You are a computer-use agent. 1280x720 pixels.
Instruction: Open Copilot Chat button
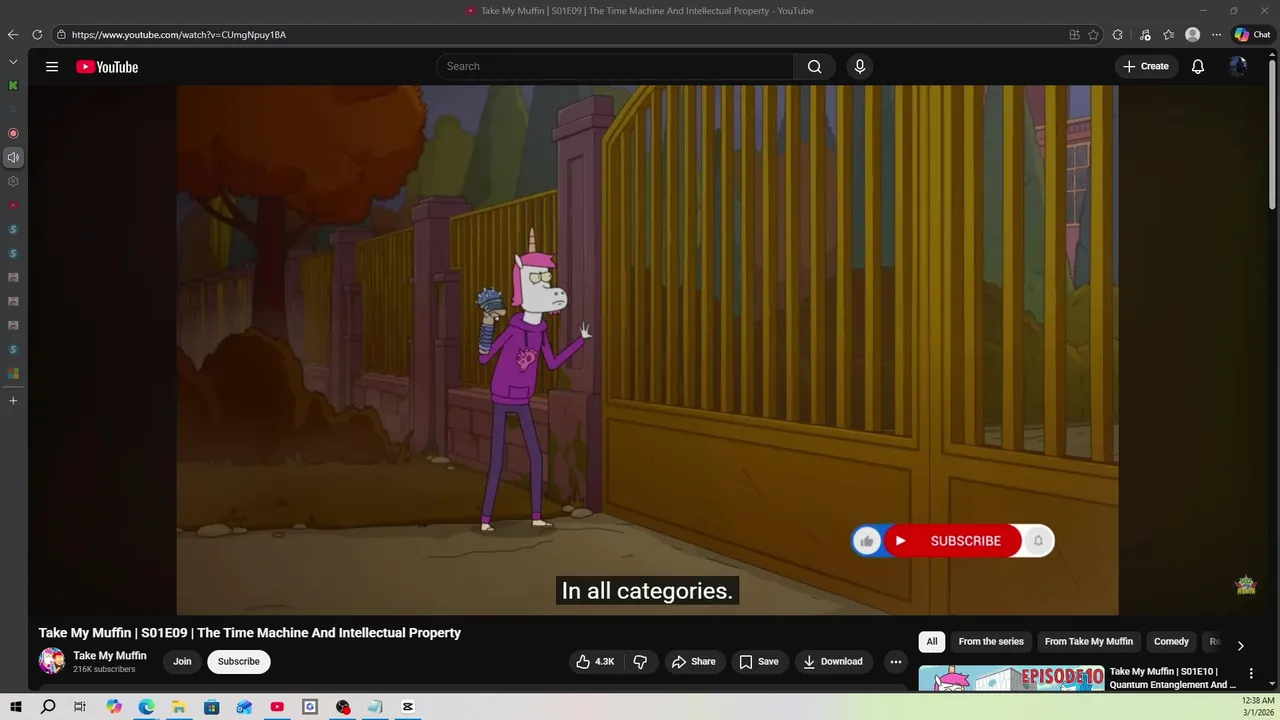[1252, 35]
